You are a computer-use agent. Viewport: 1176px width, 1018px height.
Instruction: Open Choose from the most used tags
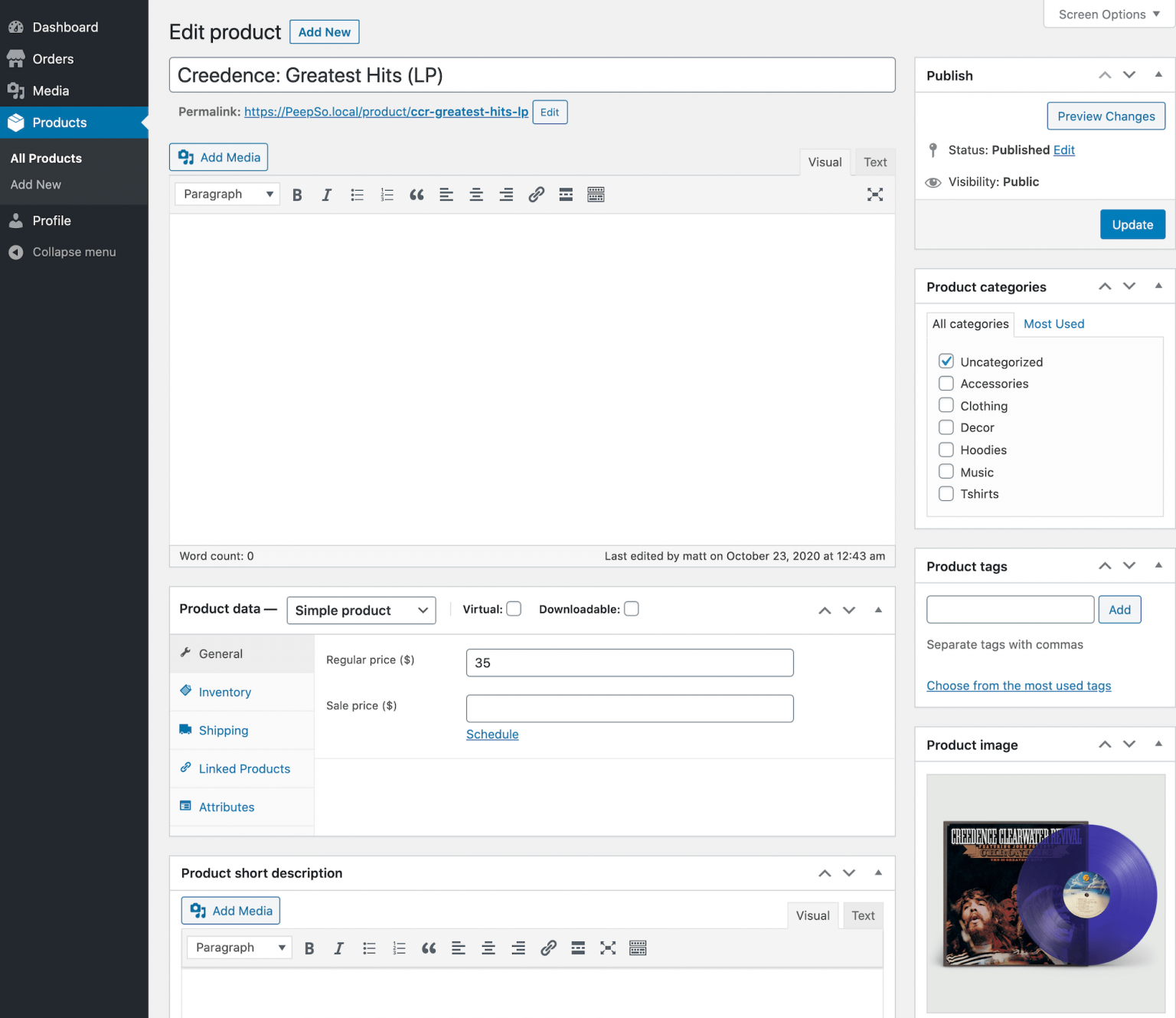[1018, 685]
